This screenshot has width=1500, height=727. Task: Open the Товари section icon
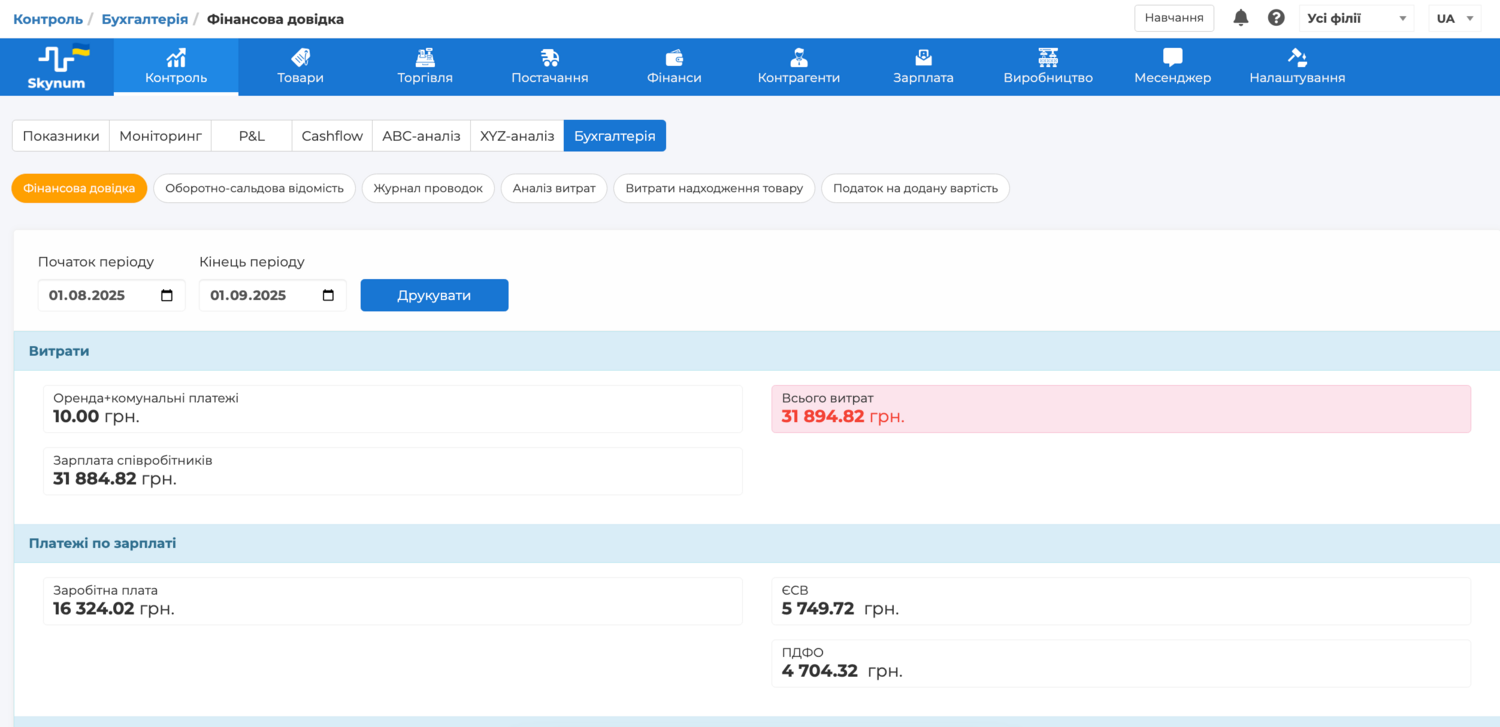300,57
